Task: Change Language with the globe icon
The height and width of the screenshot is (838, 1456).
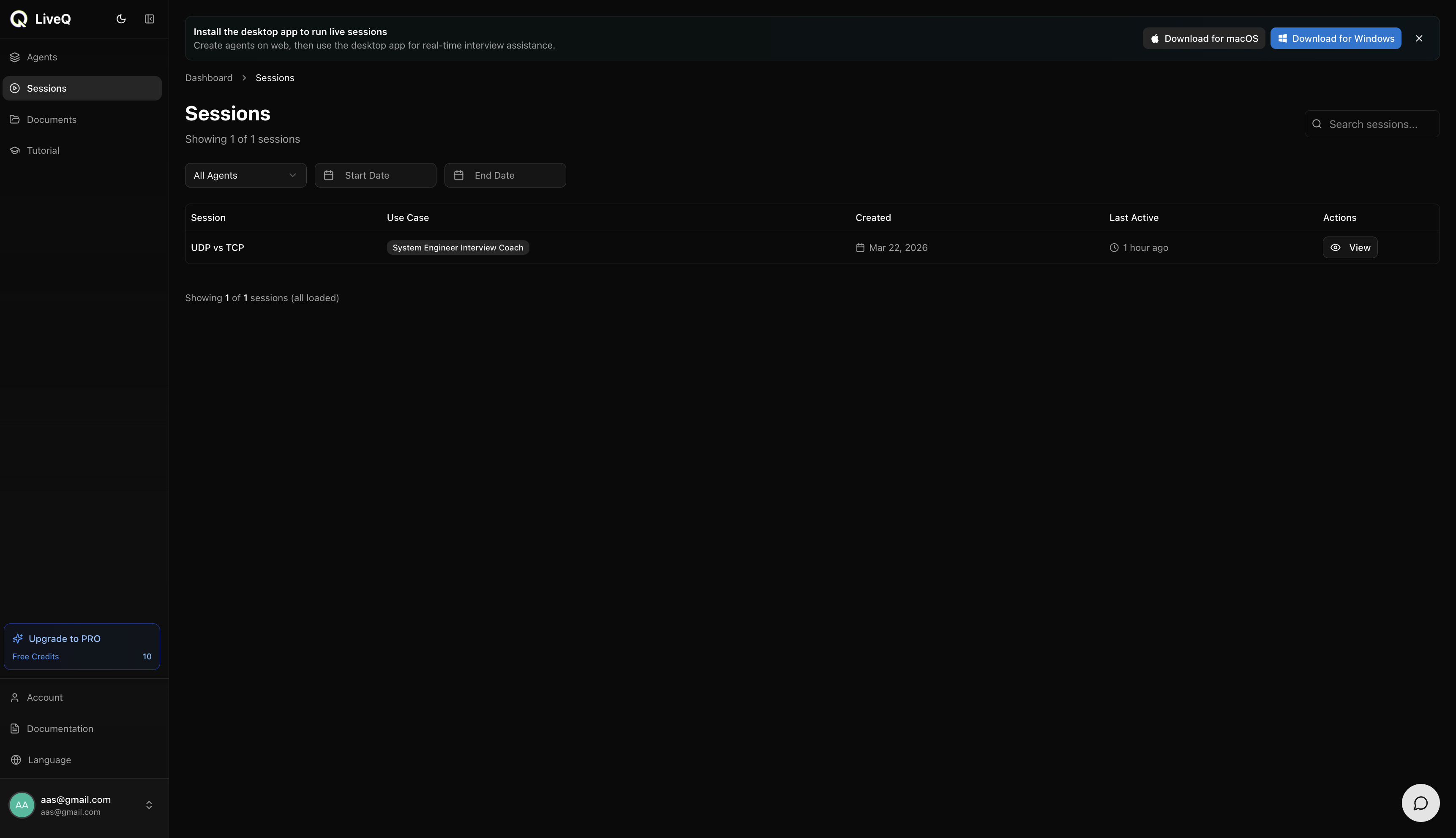Action: (x=16, y=760)
